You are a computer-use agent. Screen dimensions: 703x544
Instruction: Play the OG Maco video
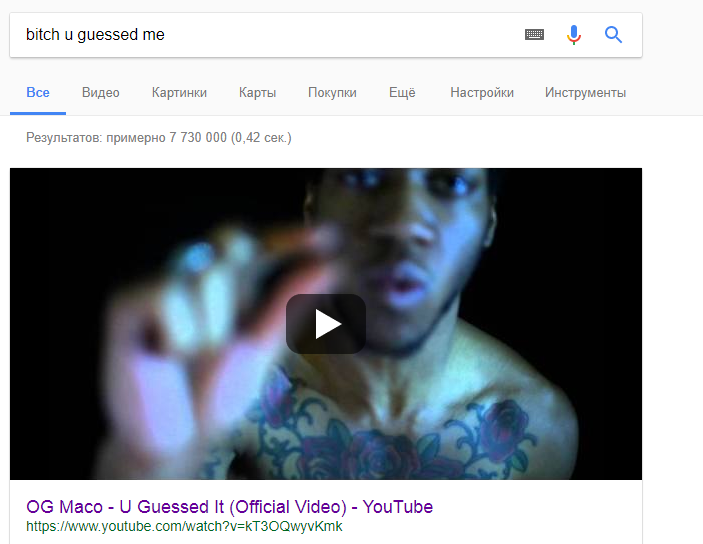326,324
